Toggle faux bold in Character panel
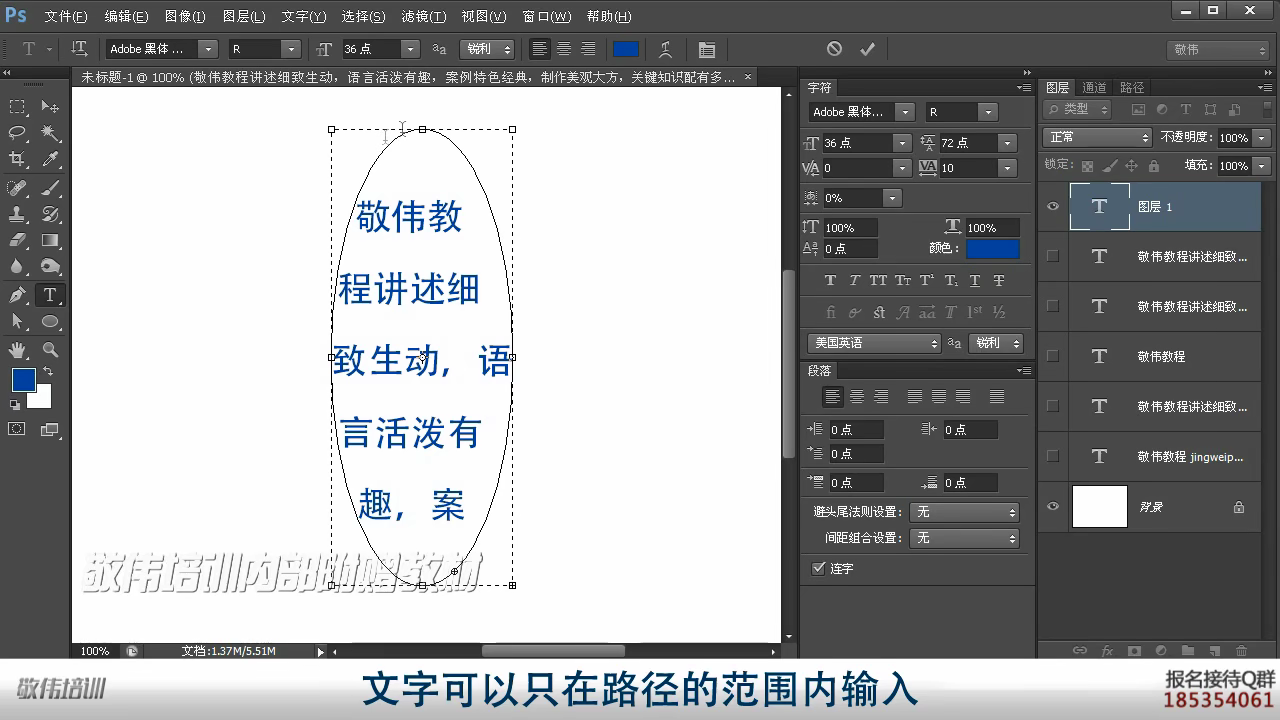 pyautogui.click(x=830, y=281)
